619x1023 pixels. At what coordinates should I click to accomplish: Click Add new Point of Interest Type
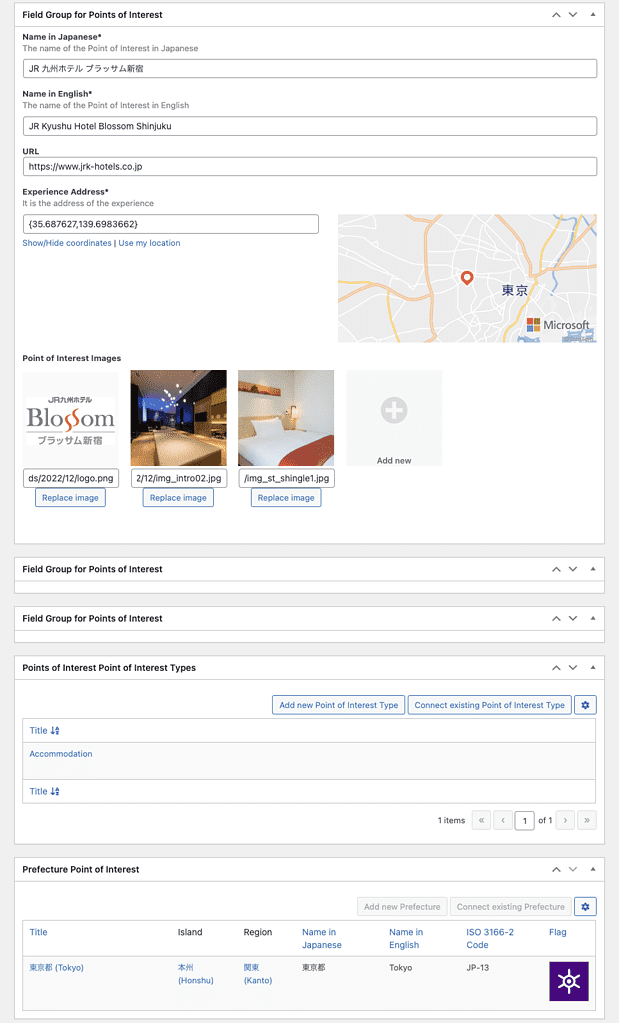click(339, 705)
